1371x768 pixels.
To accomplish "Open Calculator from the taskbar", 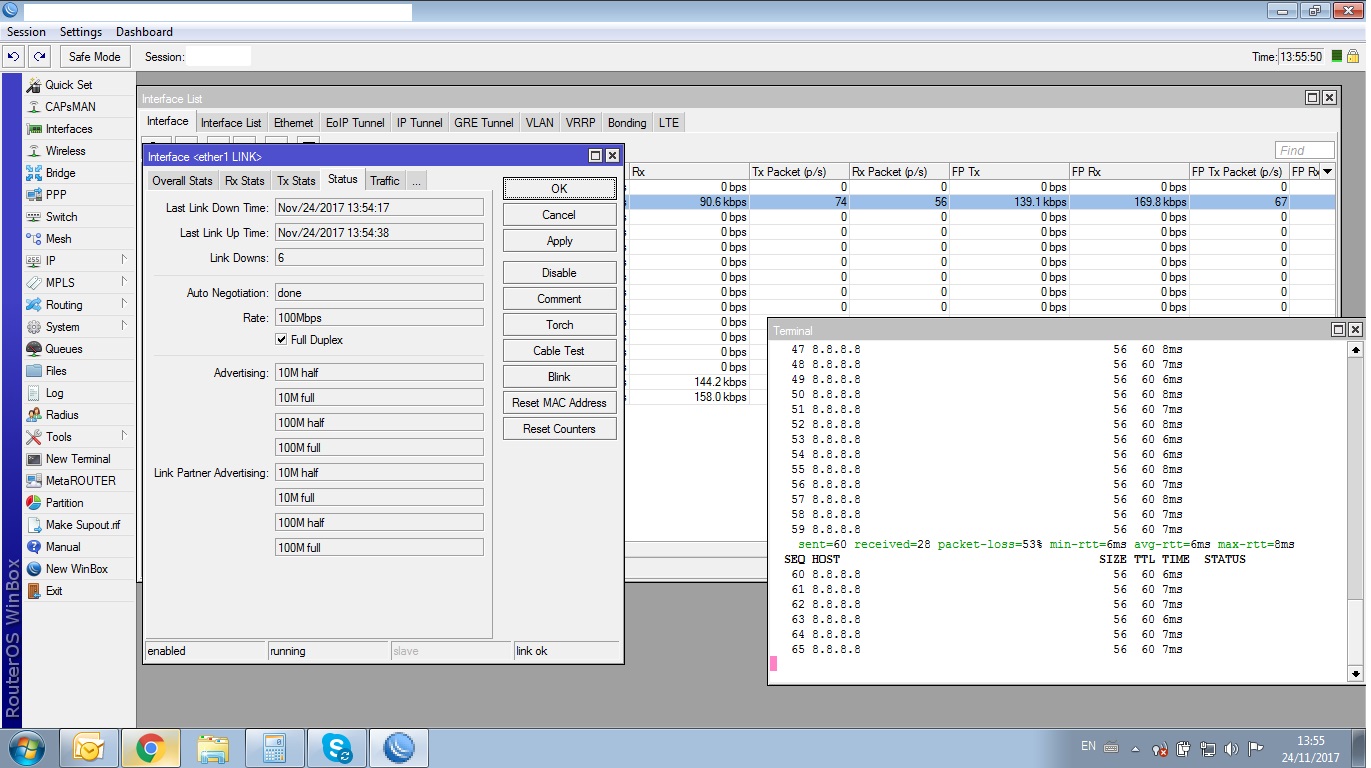I will coord(275,748).
